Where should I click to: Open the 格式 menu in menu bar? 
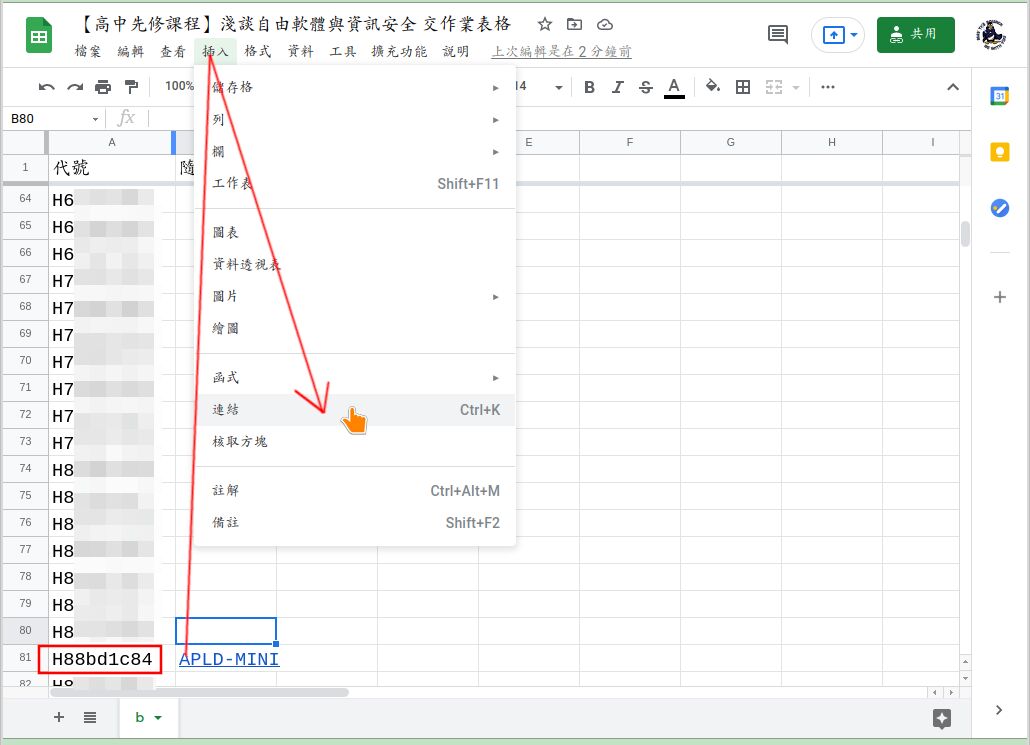click(257, 51)
